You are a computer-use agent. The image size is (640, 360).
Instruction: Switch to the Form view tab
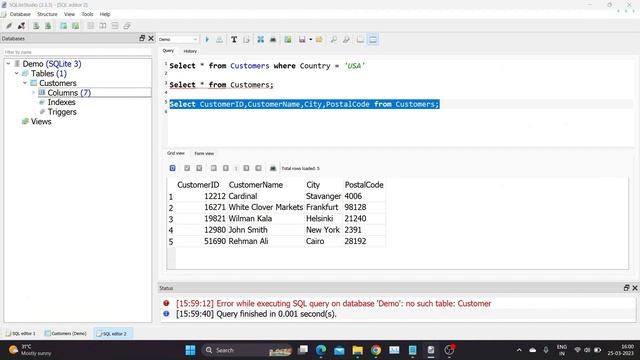[x=204, y=153]
